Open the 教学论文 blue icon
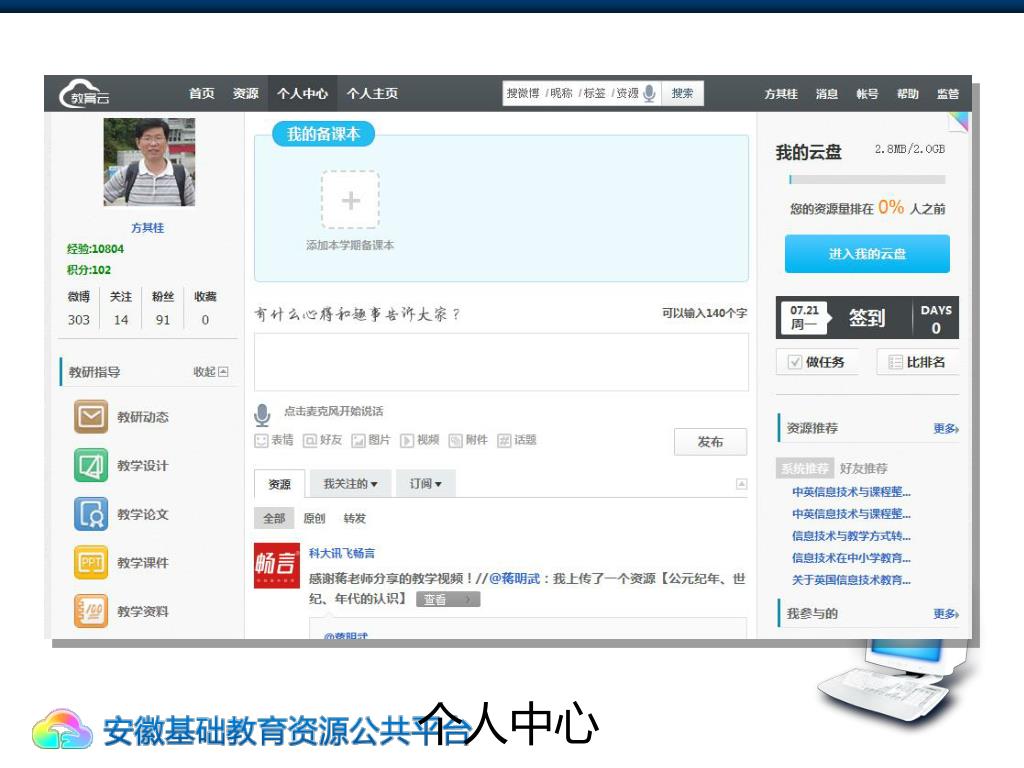 91,514
